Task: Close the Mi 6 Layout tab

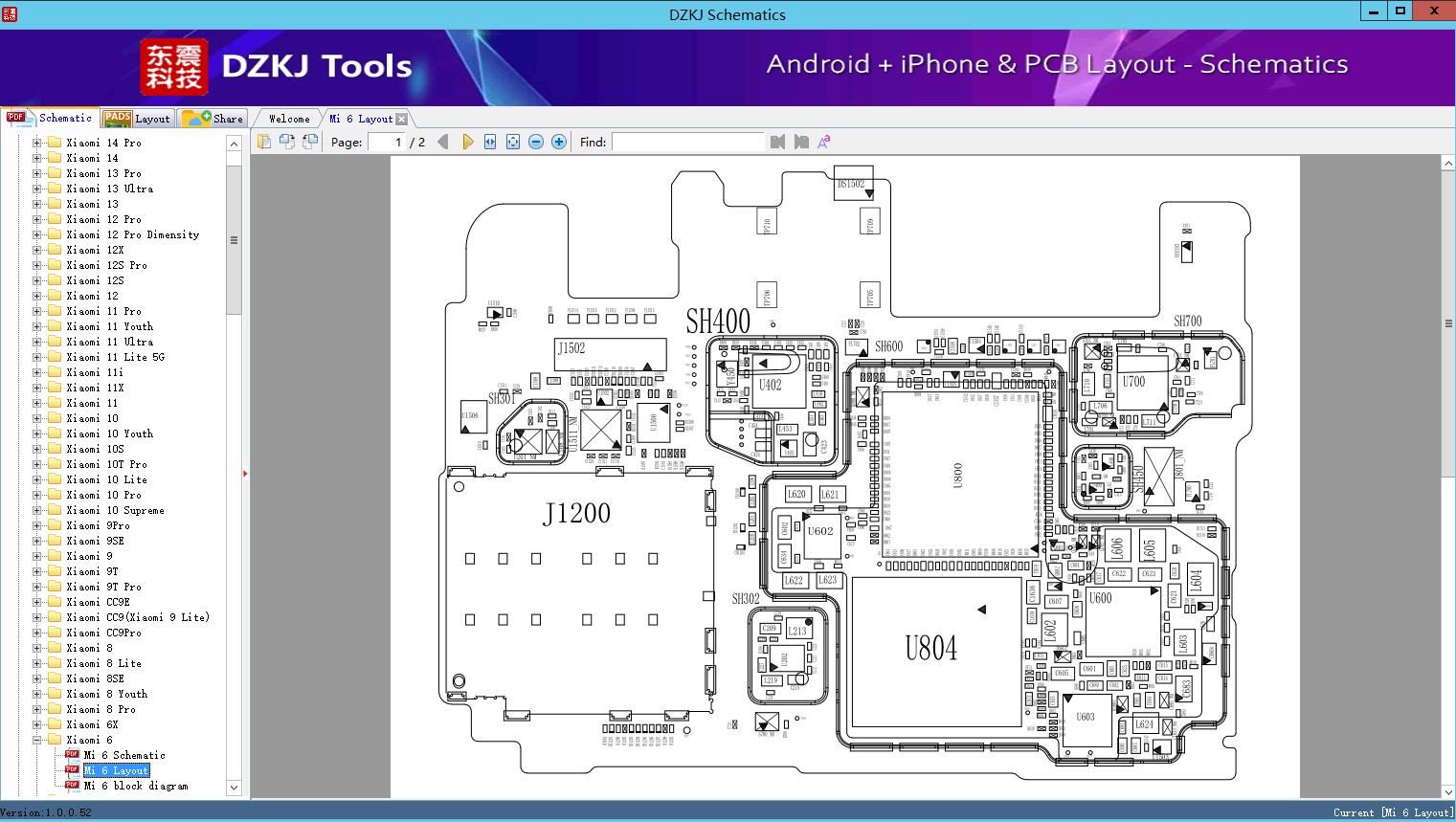Action: pos(401,119)
